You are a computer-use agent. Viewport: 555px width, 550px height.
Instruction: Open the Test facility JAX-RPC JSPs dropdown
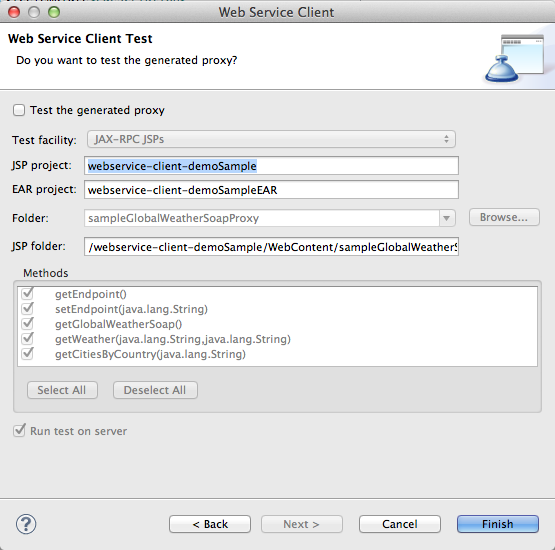(x=271, y=139)
